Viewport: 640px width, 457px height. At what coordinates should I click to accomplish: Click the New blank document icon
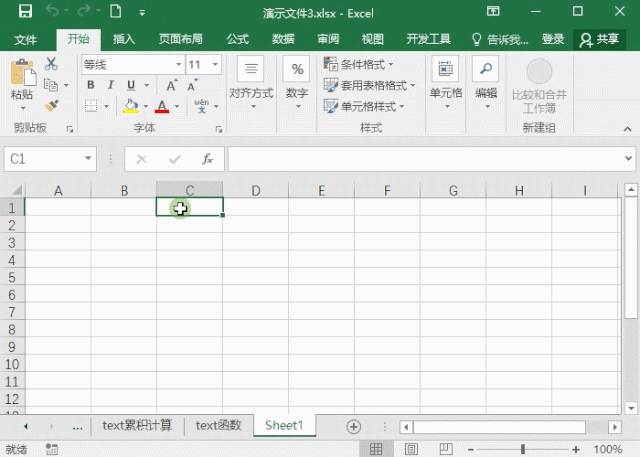point(116,11)
